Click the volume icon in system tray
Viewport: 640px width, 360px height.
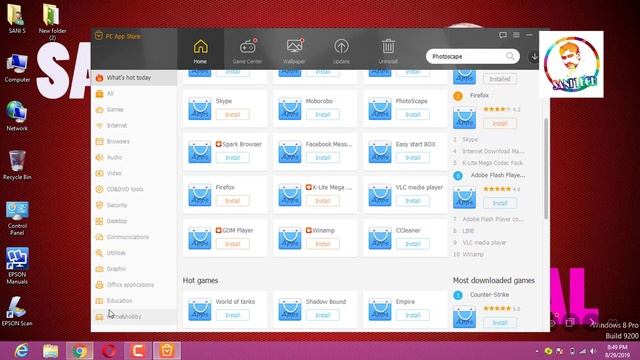tap(593, 351)
